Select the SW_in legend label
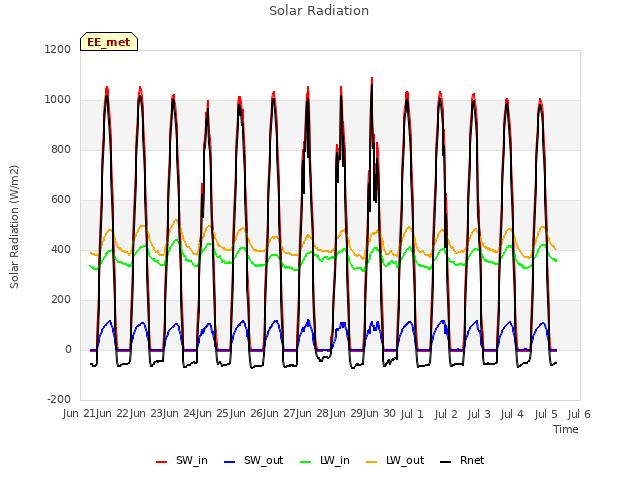This screenshot has width=640, height=480. click(x=192, y=460)
